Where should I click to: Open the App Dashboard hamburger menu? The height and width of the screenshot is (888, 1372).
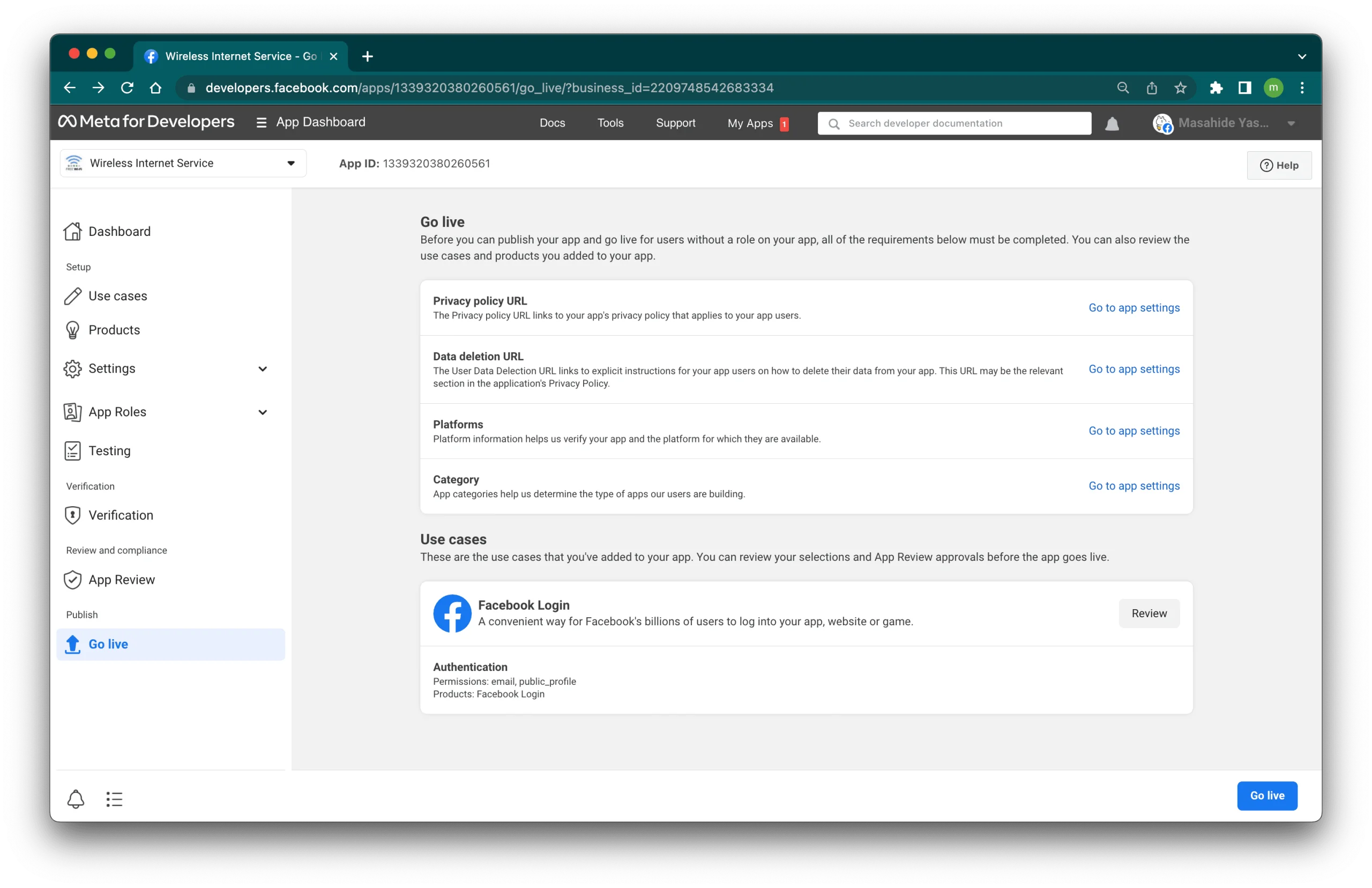(261, 122)
